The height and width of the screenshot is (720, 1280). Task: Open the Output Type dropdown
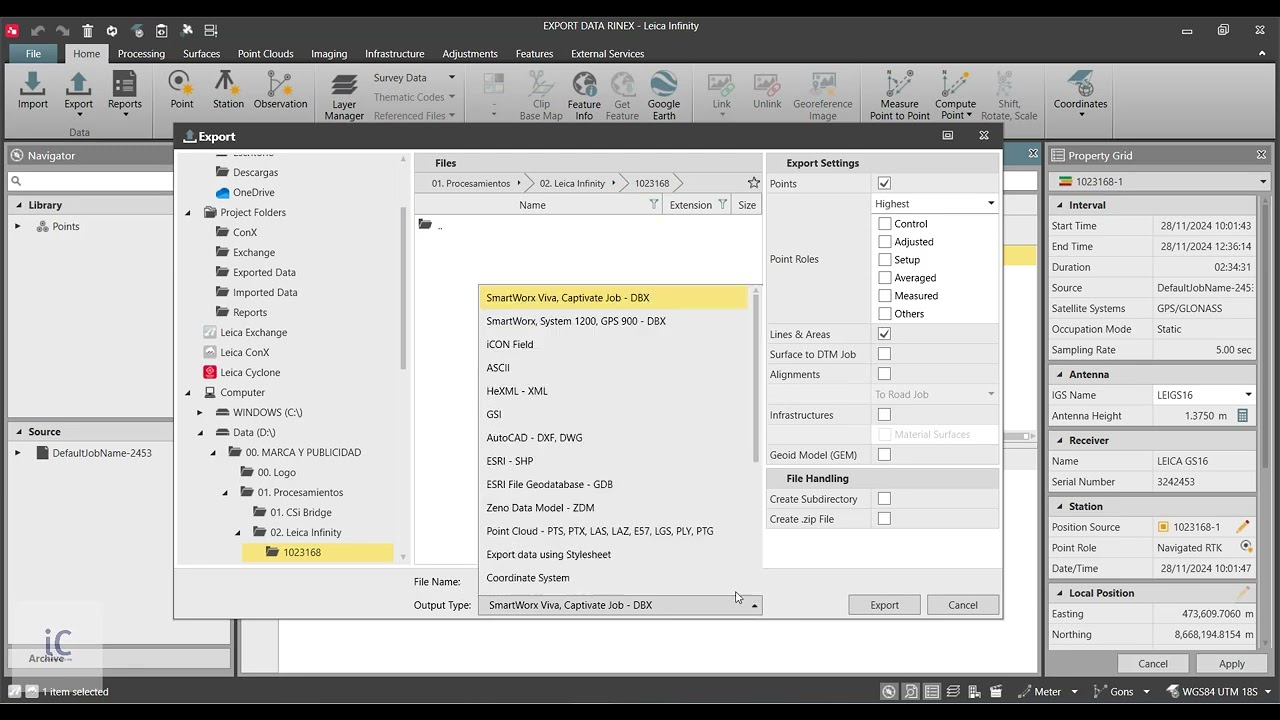pos(620,605)
